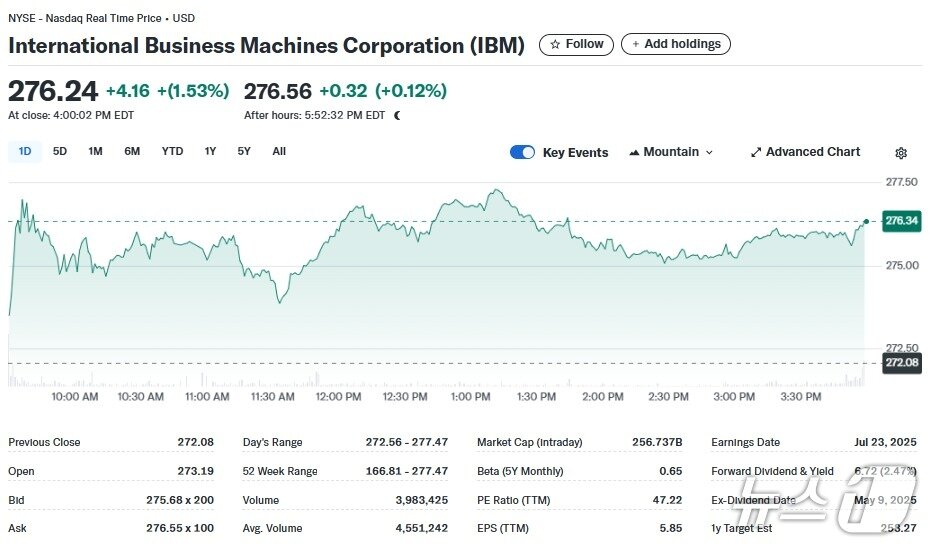Click the closing price 276.24
Viewport: 930px width, 547px height.
(53, 91)
